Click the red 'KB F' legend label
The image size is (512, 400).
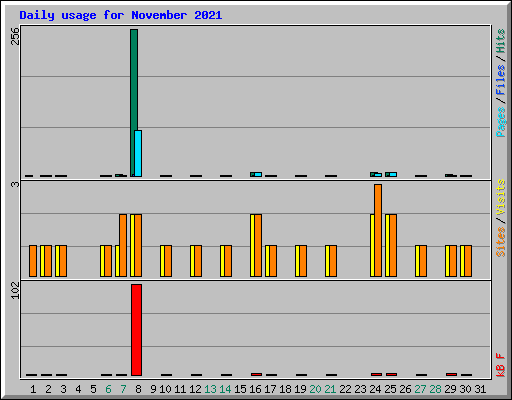pyautogui.click(x=500, y=365)
